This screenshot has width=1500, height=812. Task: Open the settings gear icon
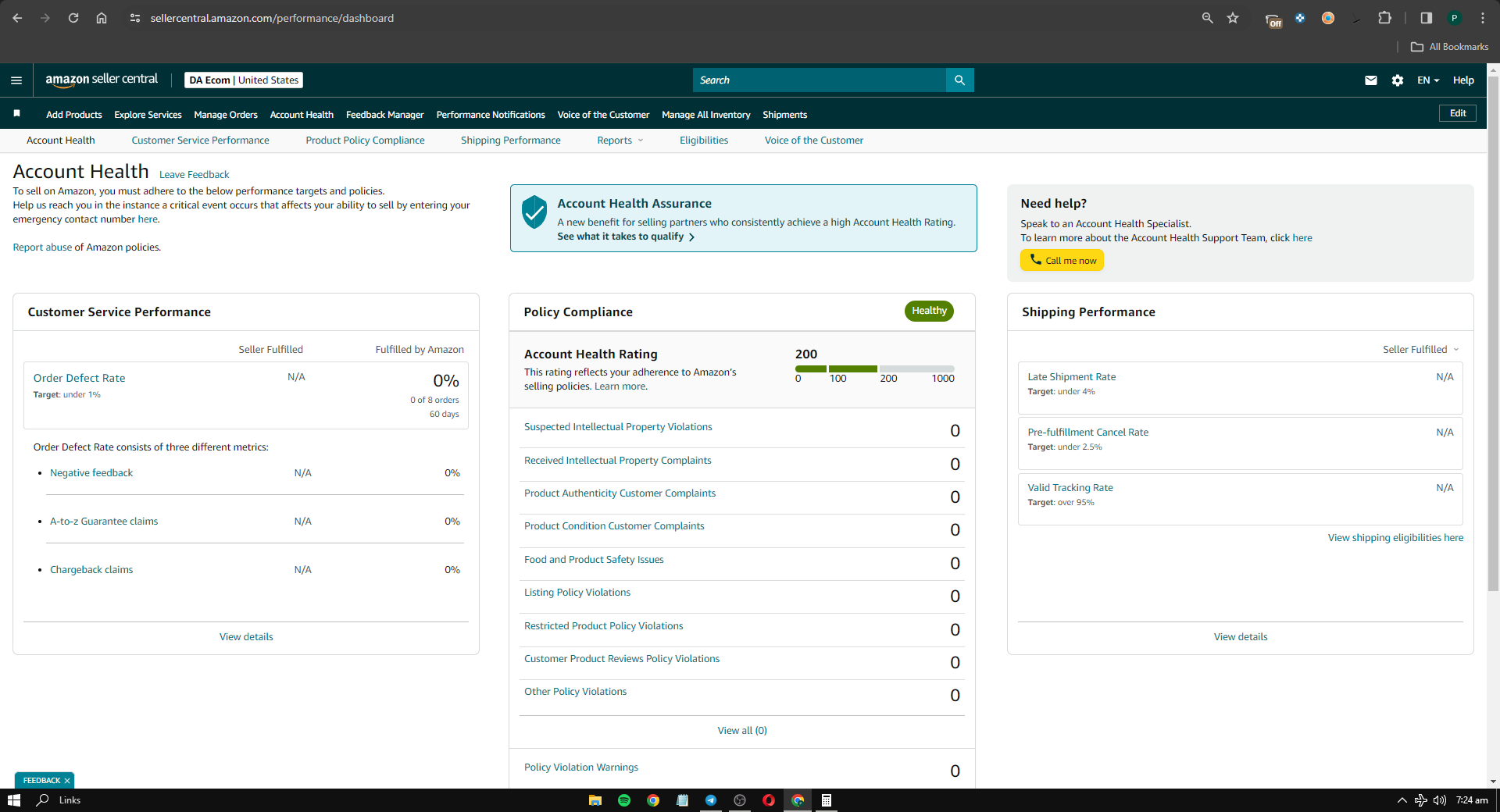pos(1398,80)
